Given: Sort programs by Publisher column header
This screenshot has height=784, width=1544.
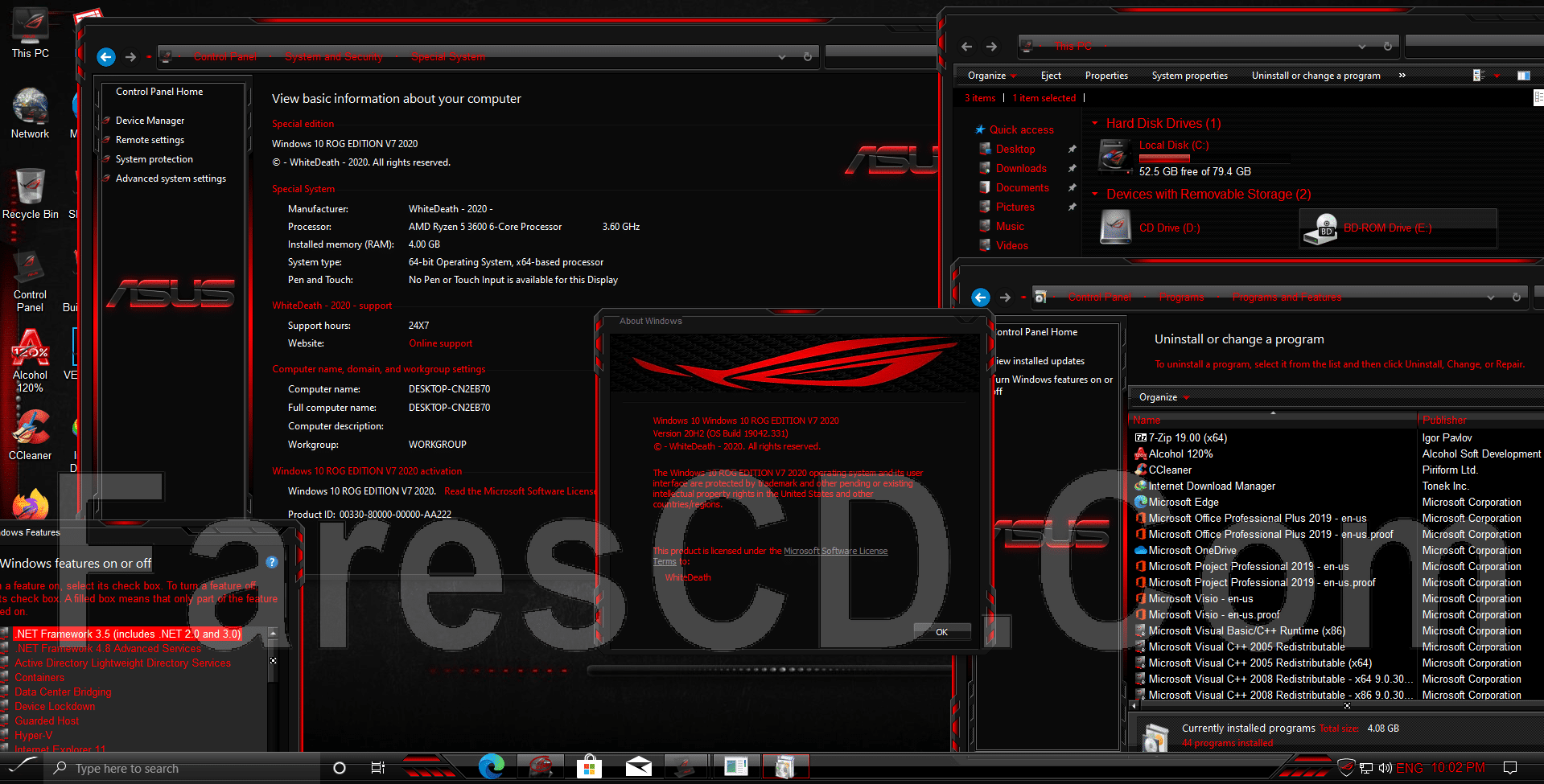Looking at the screenshot, I should [x=1480, y=420].
